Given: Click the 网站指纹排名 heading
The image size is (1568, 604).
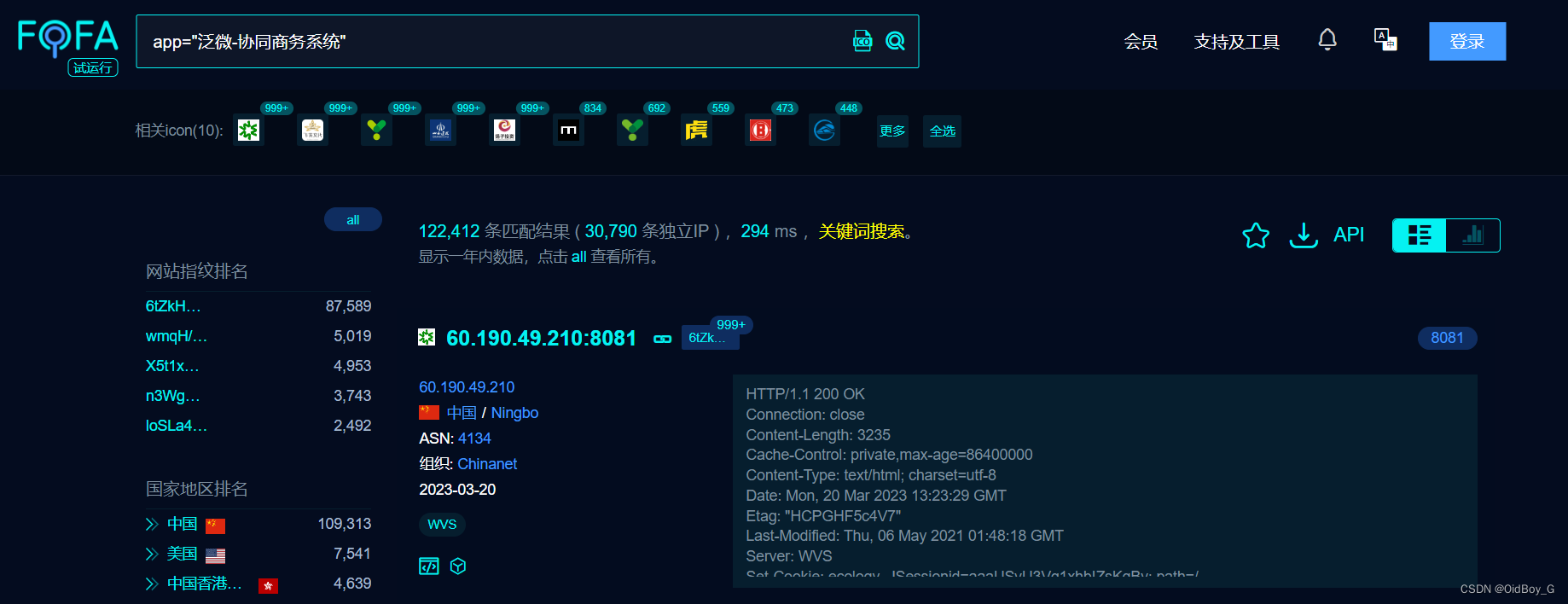Looking at the screenshot, I should click(x=197, y=271).
